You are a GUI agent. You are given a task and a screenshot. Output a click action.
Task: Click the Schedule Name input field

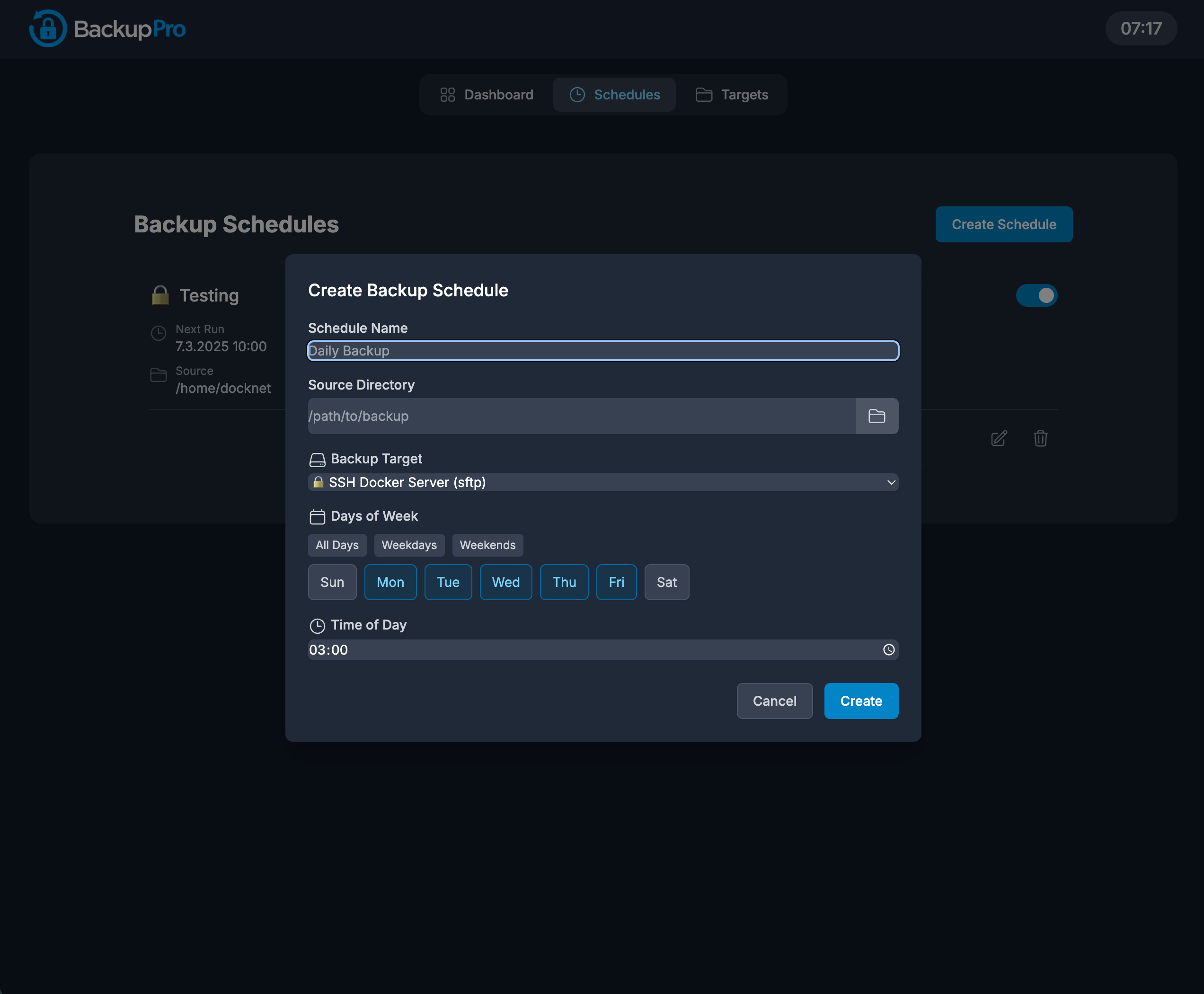[603, 351]
